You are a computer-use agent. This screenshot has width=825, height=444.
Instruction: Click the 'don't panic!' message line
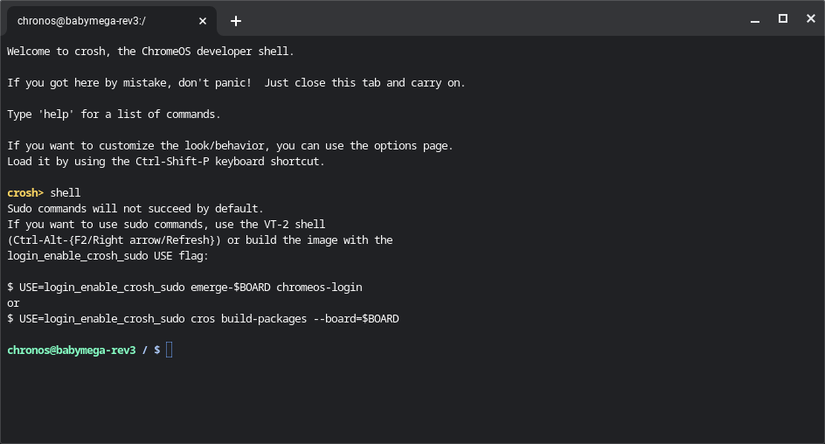coord(236,82)
